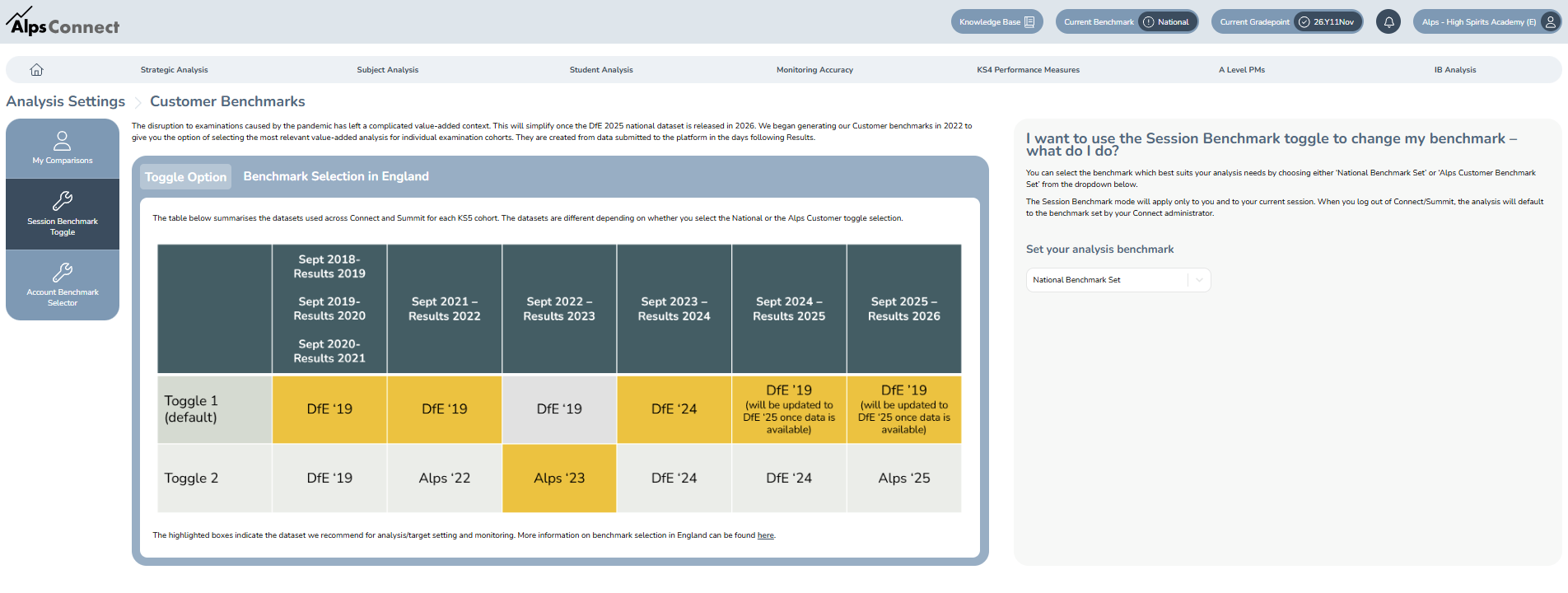The height and width of the screenshot is (593, 1568).
Task: Click the highlighted Alps '23 cell
Action: [559, 479]
